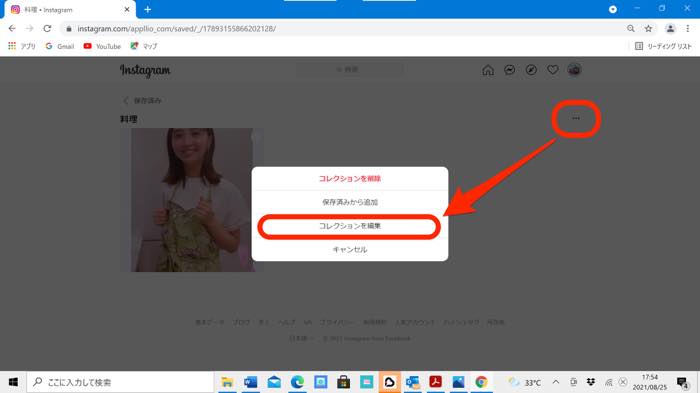This screenshot has height=393, width=700.
Task: Open Adobe Acrobat from the taskbar
Action: click(x=435, y=382)
